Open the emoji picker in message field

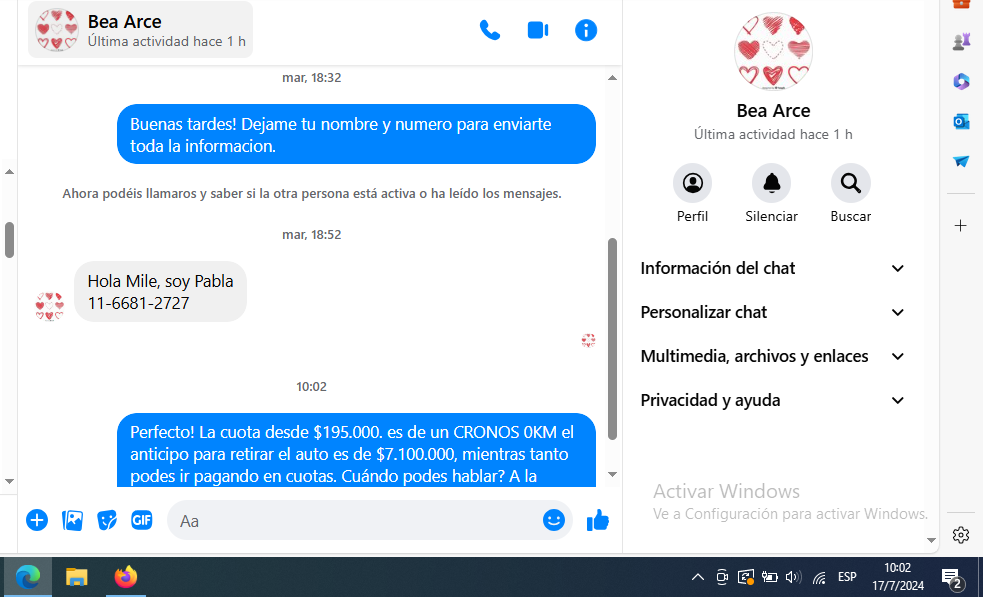(553, 520)
